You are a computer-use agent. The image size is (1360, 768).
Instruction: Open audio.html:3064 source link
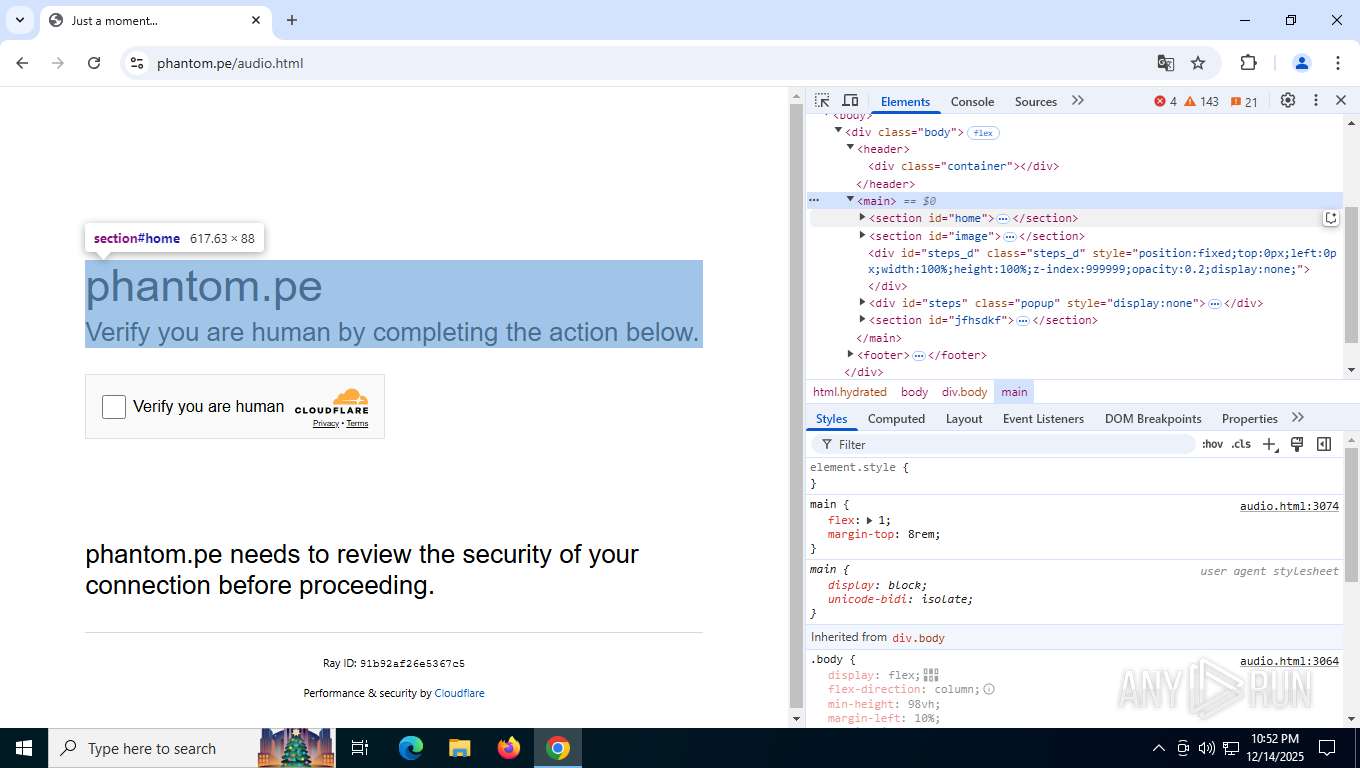click(1289, 661)
